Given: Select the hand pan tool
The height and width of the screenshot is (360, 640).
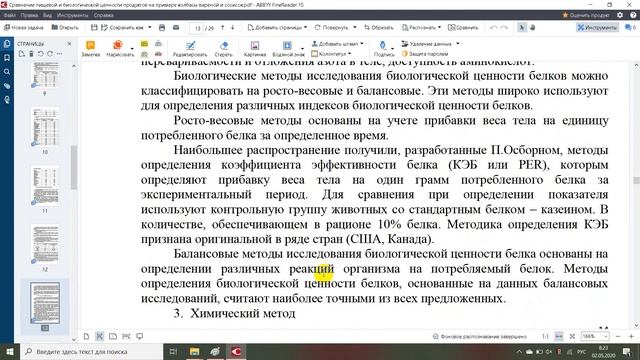Looking at the screenshot, I should point(533,27).
